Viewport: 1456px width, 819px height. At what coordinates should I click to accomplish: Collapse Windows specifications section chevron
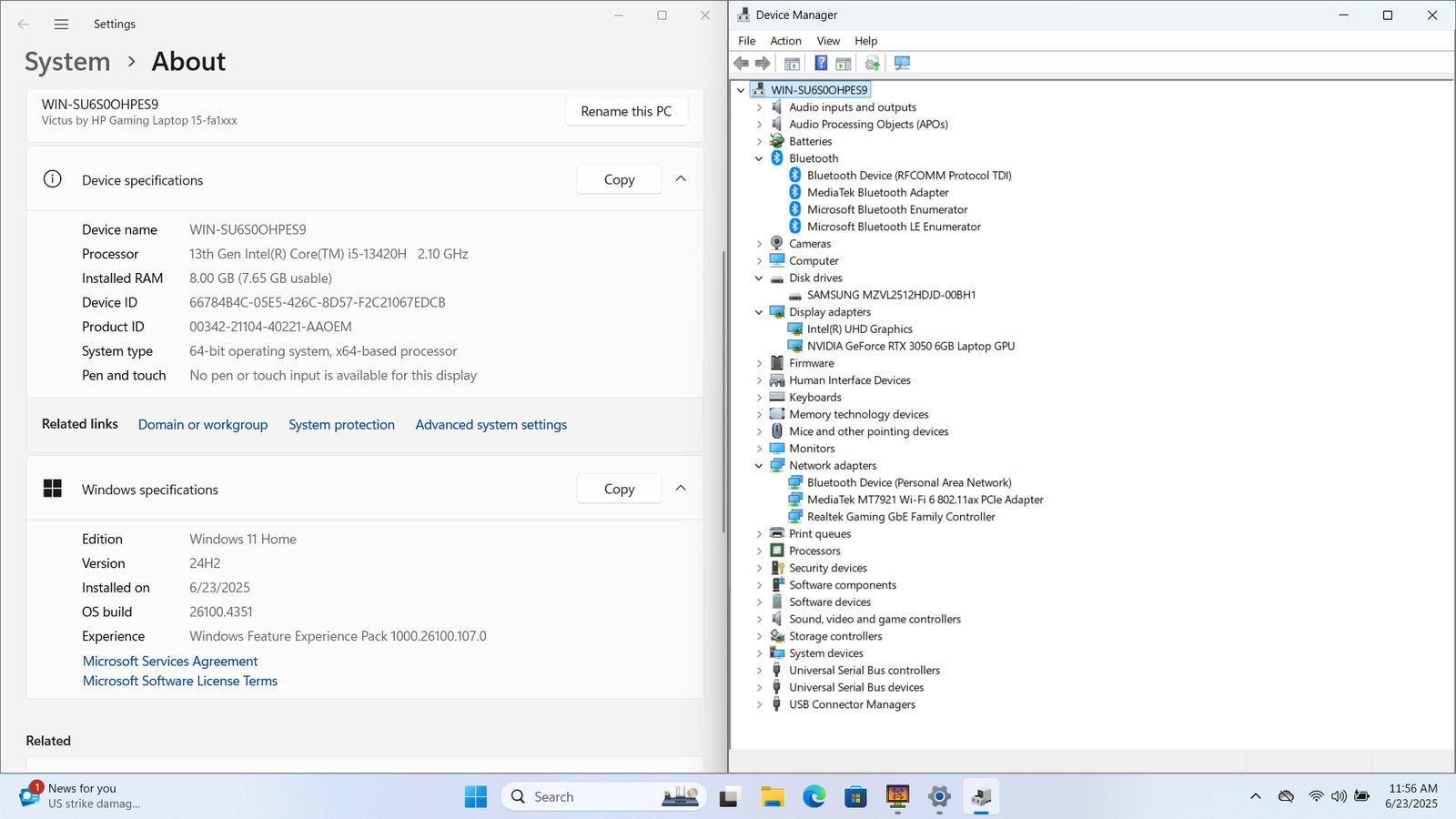pyautogui.click(x=681, y=489)
